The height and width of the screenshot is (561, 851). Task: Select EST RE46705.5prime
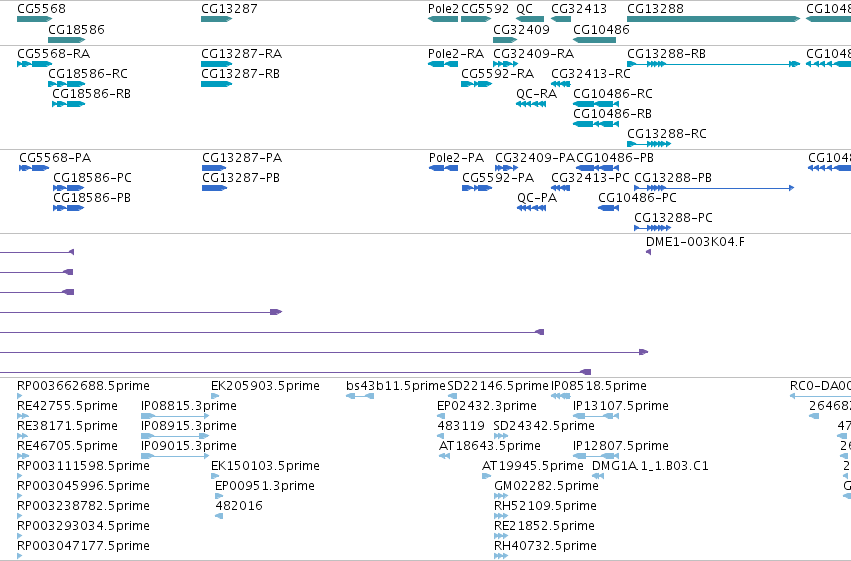[x=67, y=446]
